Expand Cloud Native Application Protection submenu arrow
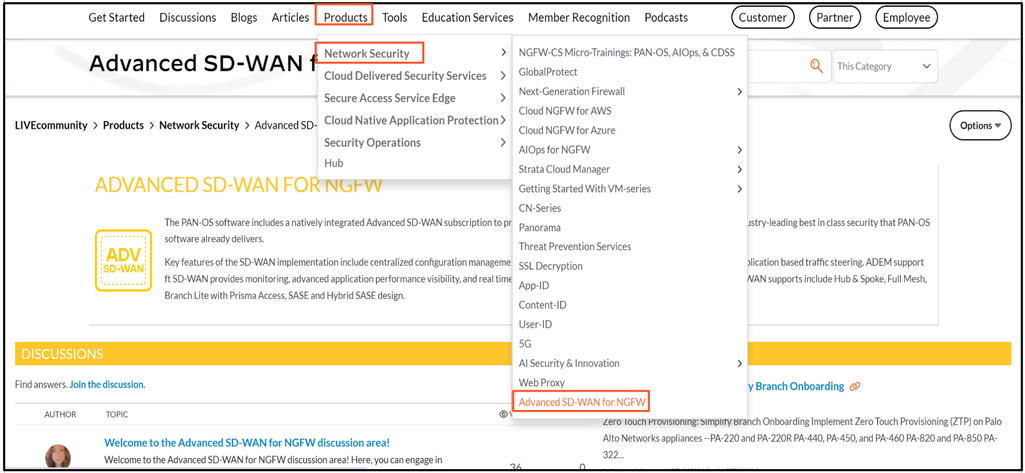 click(x=503, y=120)
